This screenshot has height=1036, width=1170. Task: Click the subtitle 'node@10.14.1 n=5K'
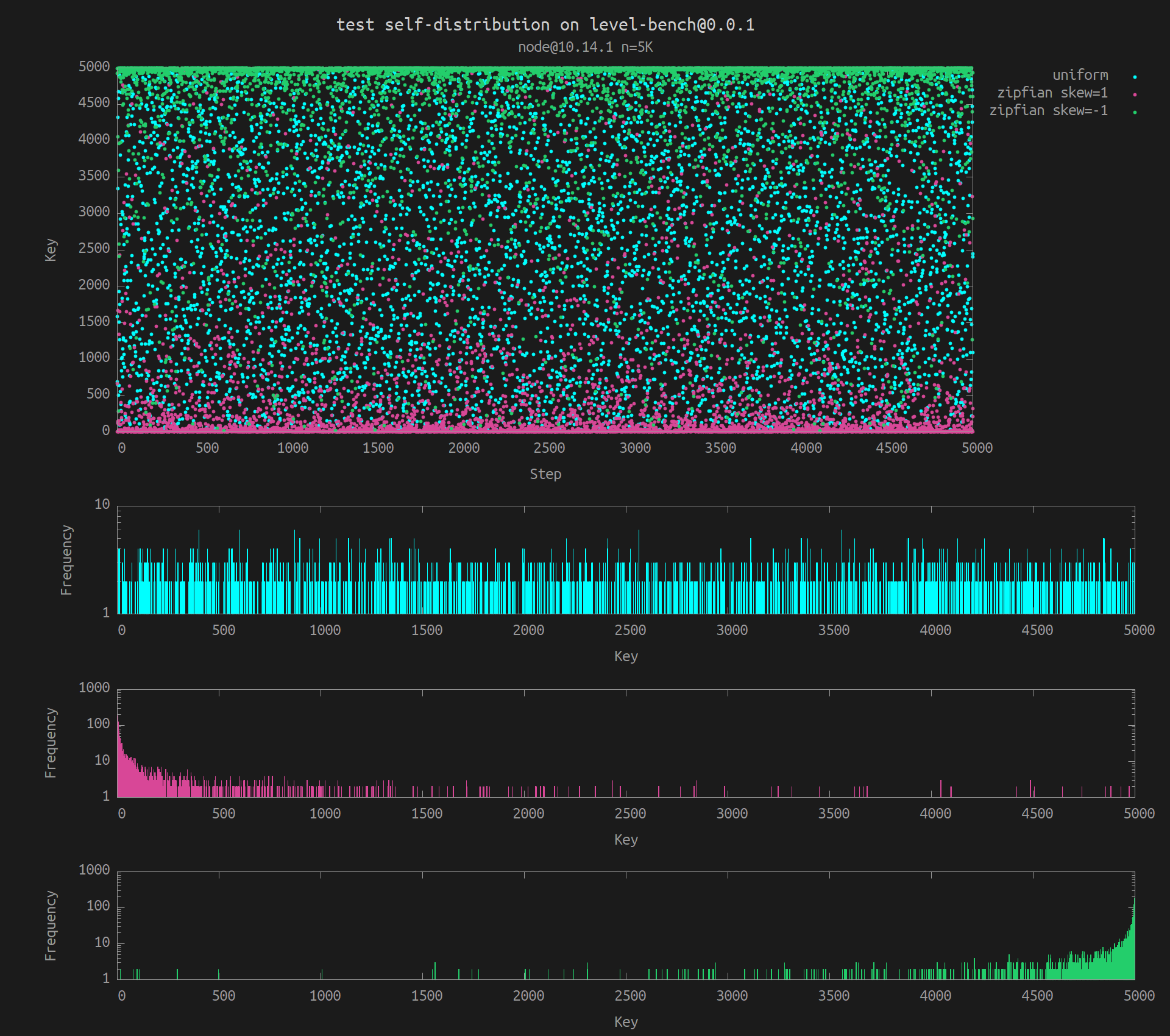click(x=585, y=47)
